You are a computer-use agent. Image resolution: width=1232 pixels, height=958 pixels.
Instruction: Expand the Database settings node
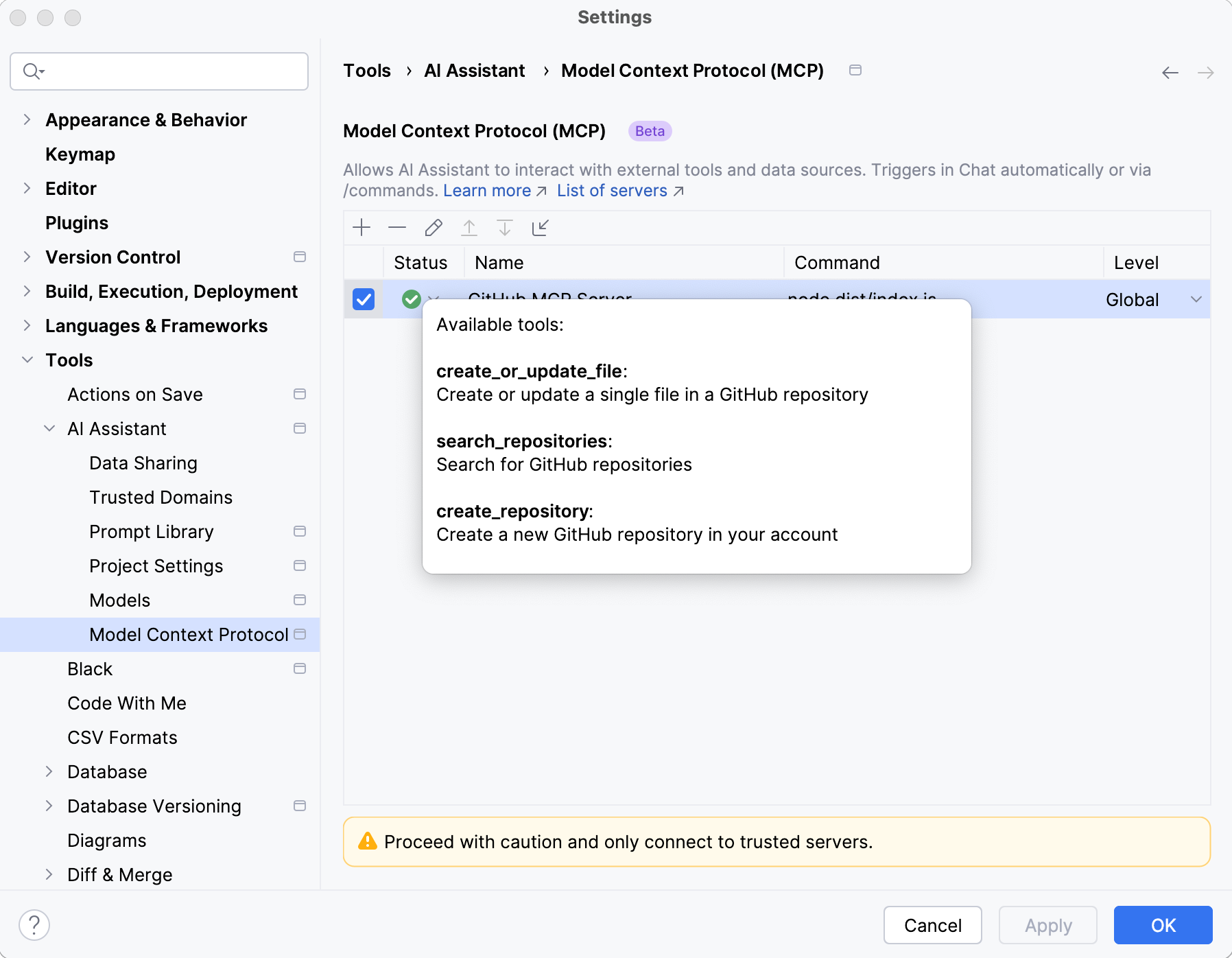pyautogui.click(x=49, y=772)
